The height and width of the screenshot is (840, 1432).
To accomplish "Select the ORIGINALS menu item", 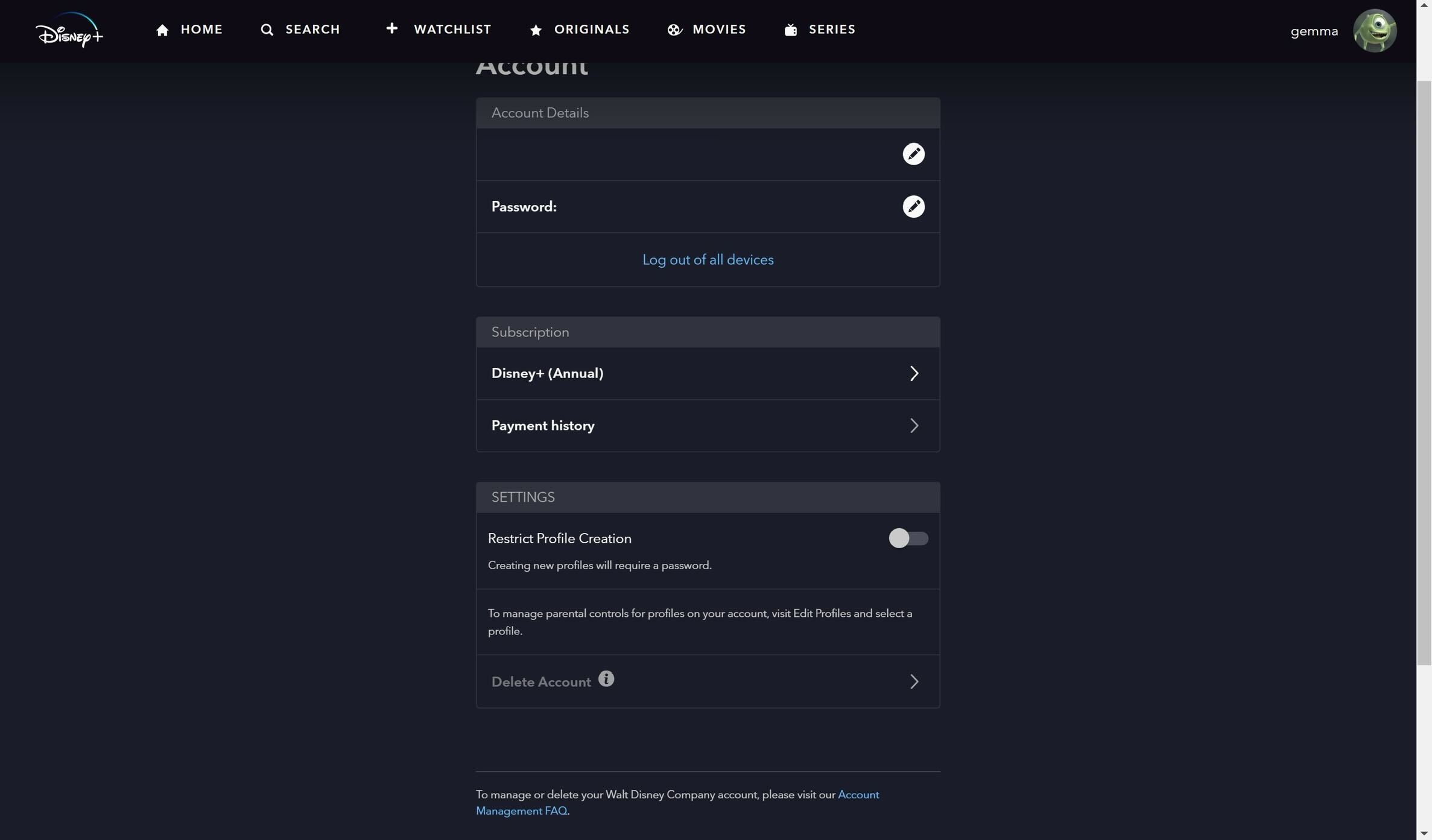I will [x=592, y=30].
